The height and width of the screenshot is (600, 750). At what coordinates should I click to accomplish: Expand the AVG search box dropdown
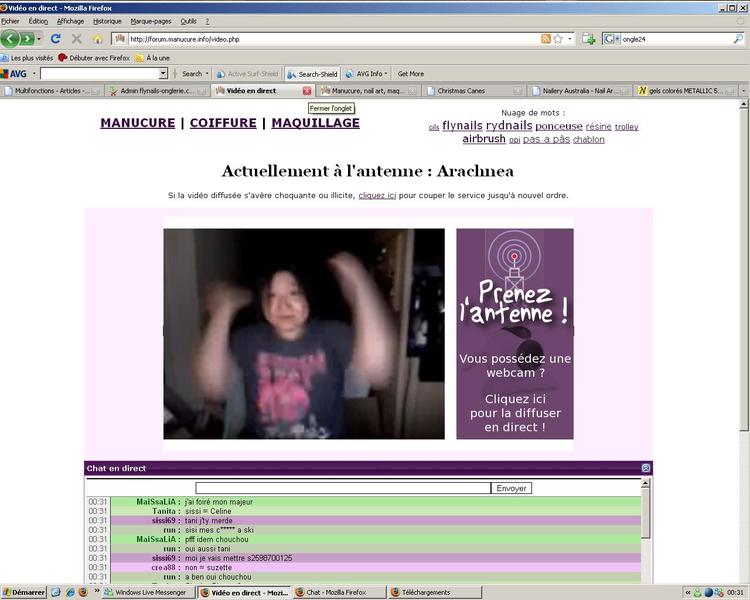[163, 73]
